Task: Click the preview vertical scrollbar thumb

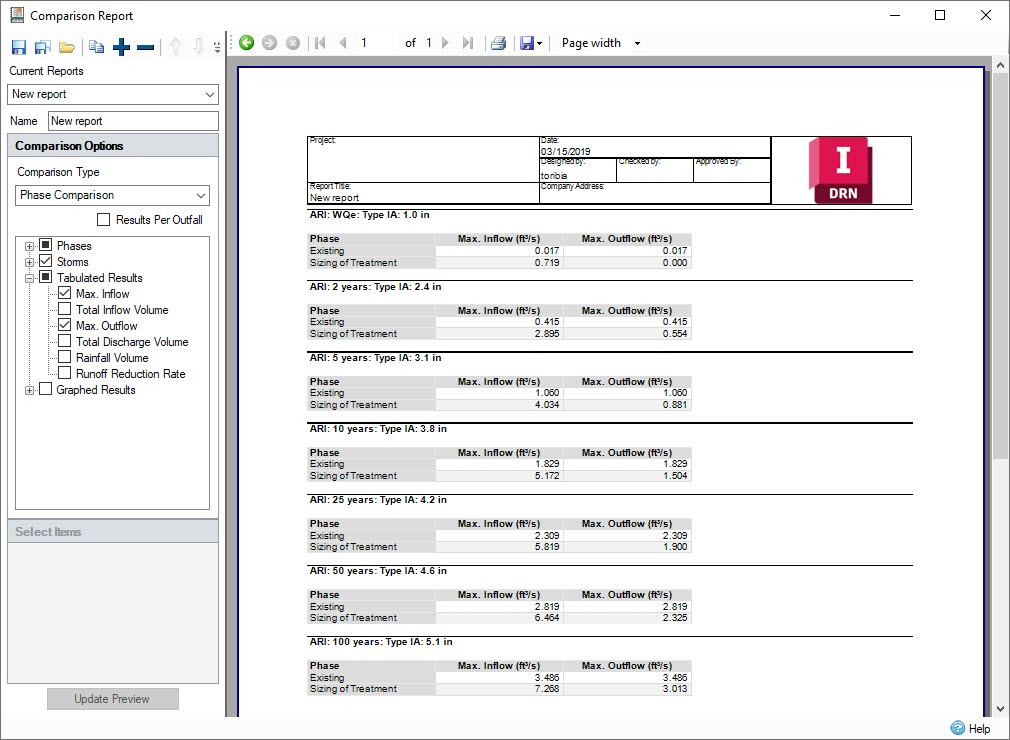Action: [1000, 267]
